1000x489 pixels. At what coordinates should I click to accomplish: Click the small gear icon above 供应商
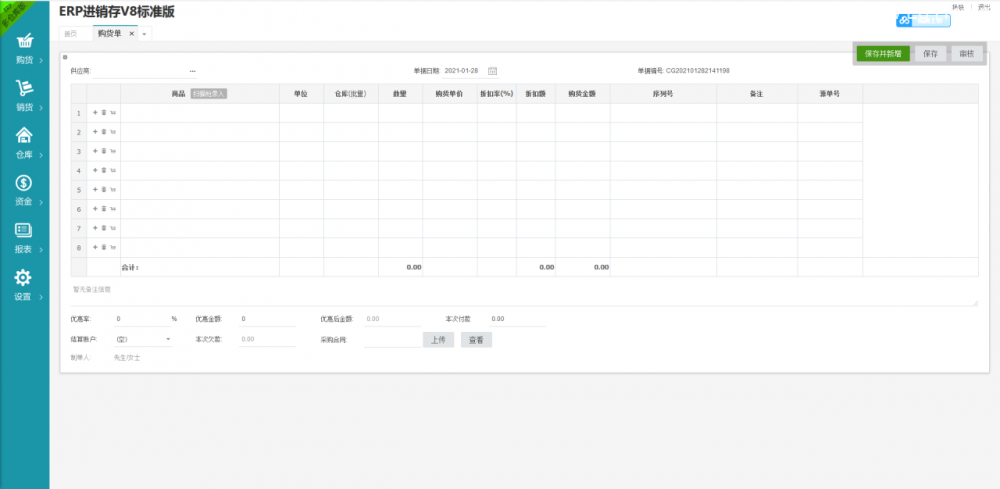click(65, 57)
